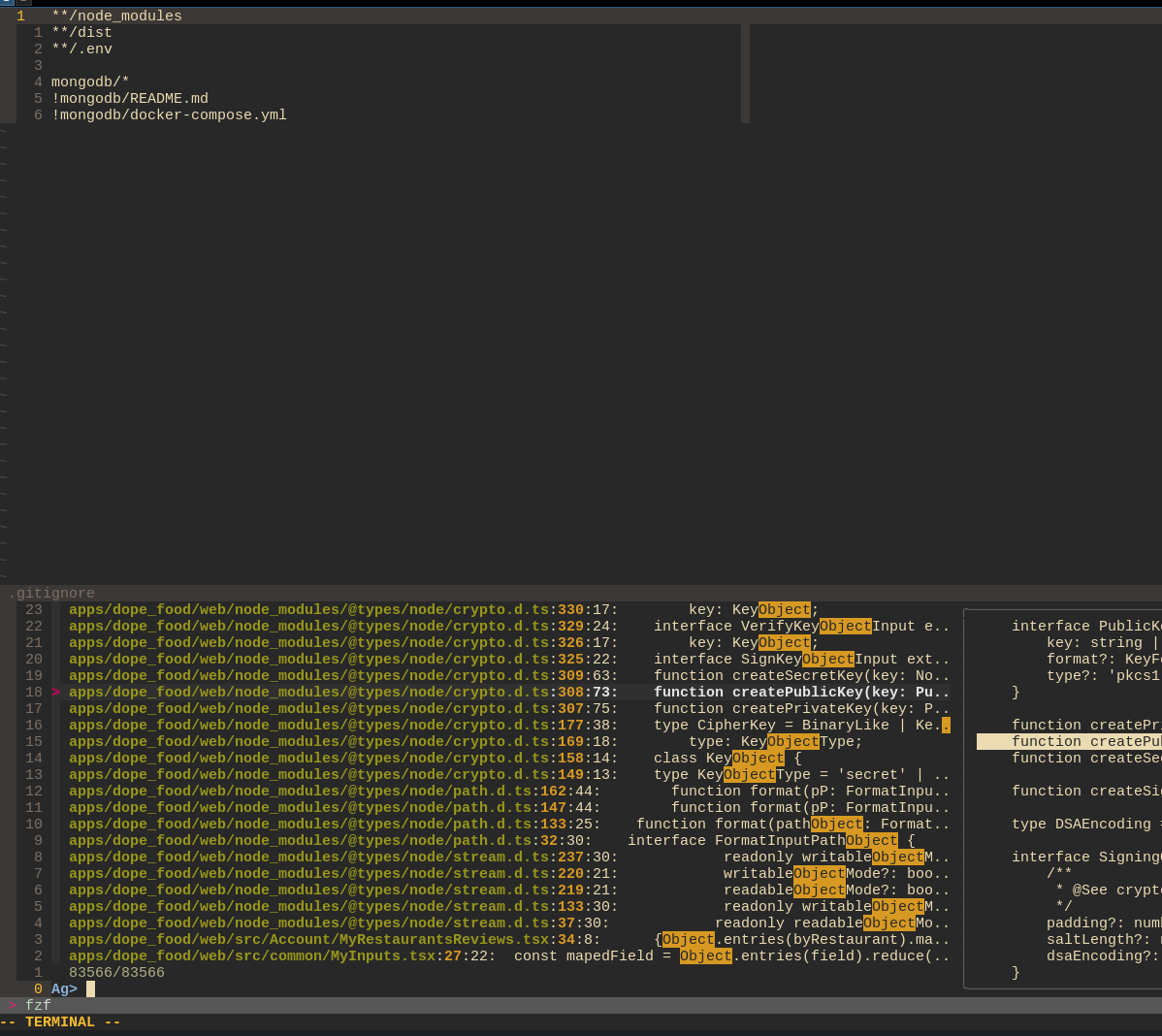Click the -- TERMINAL -- mode indicator

pos(60,1021)
